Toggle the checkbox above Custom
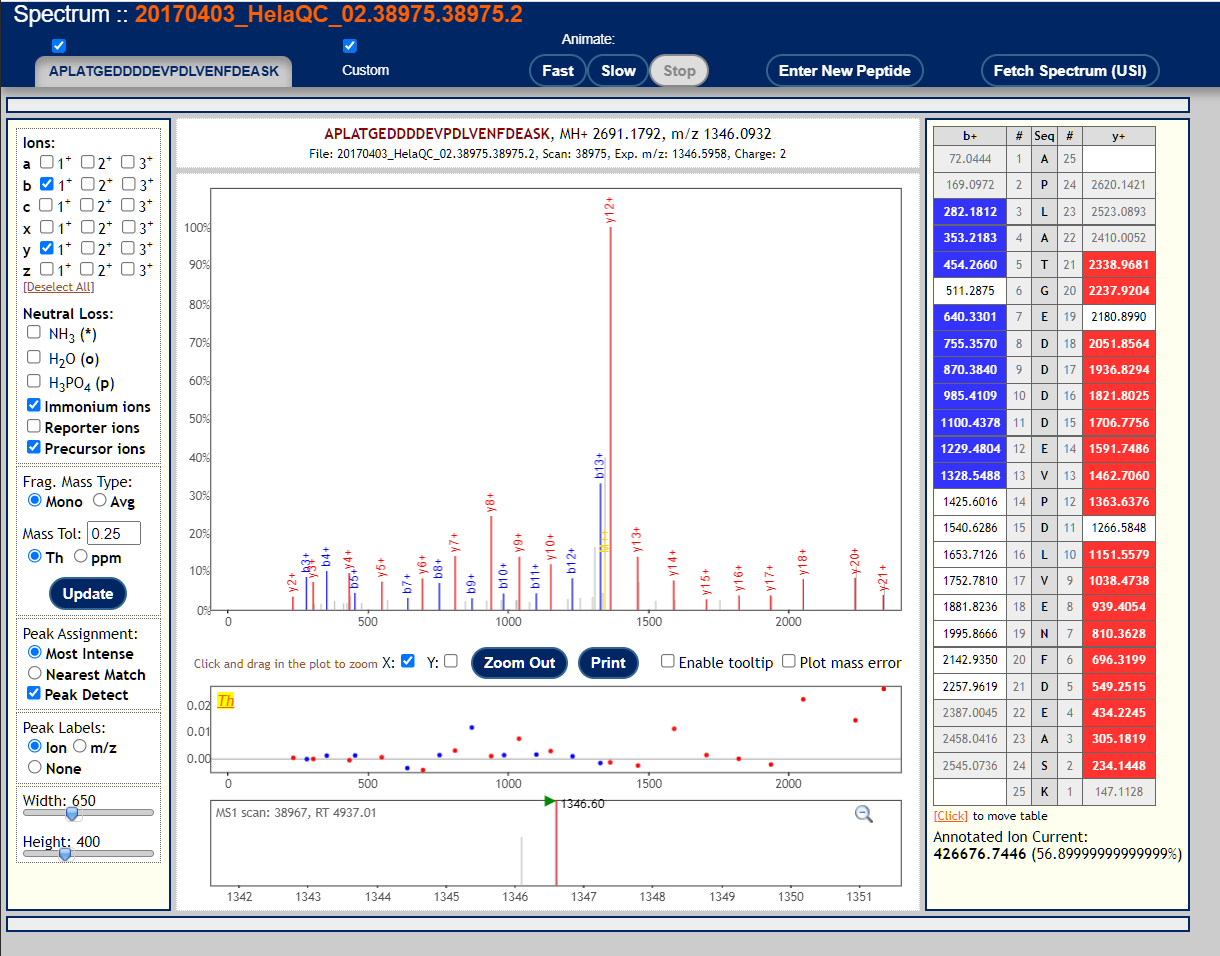This screenshot has width=1220, height=956. pyautogui.click(x=350, y=46)
